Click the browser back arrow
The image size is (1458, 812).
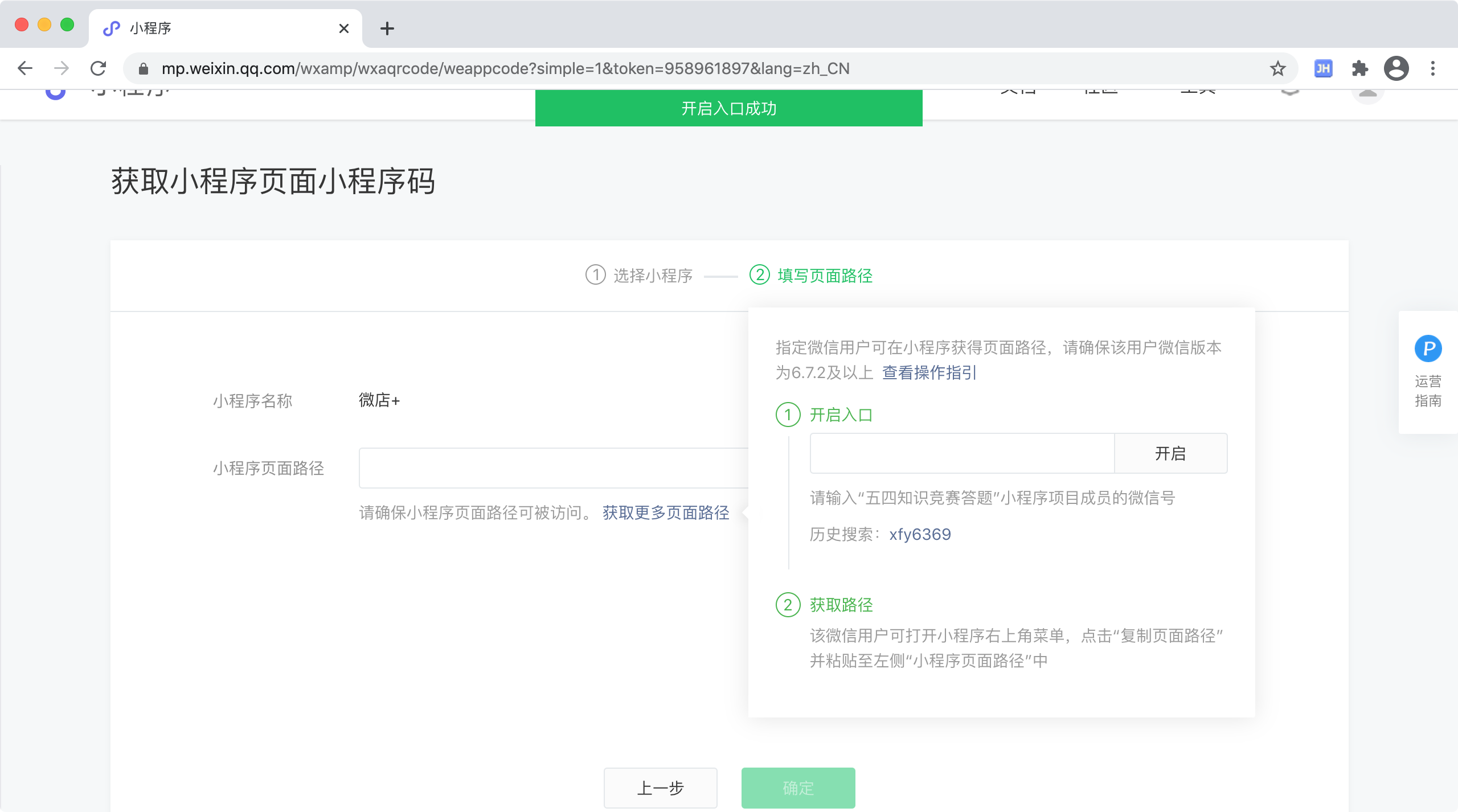click(25, 68)
